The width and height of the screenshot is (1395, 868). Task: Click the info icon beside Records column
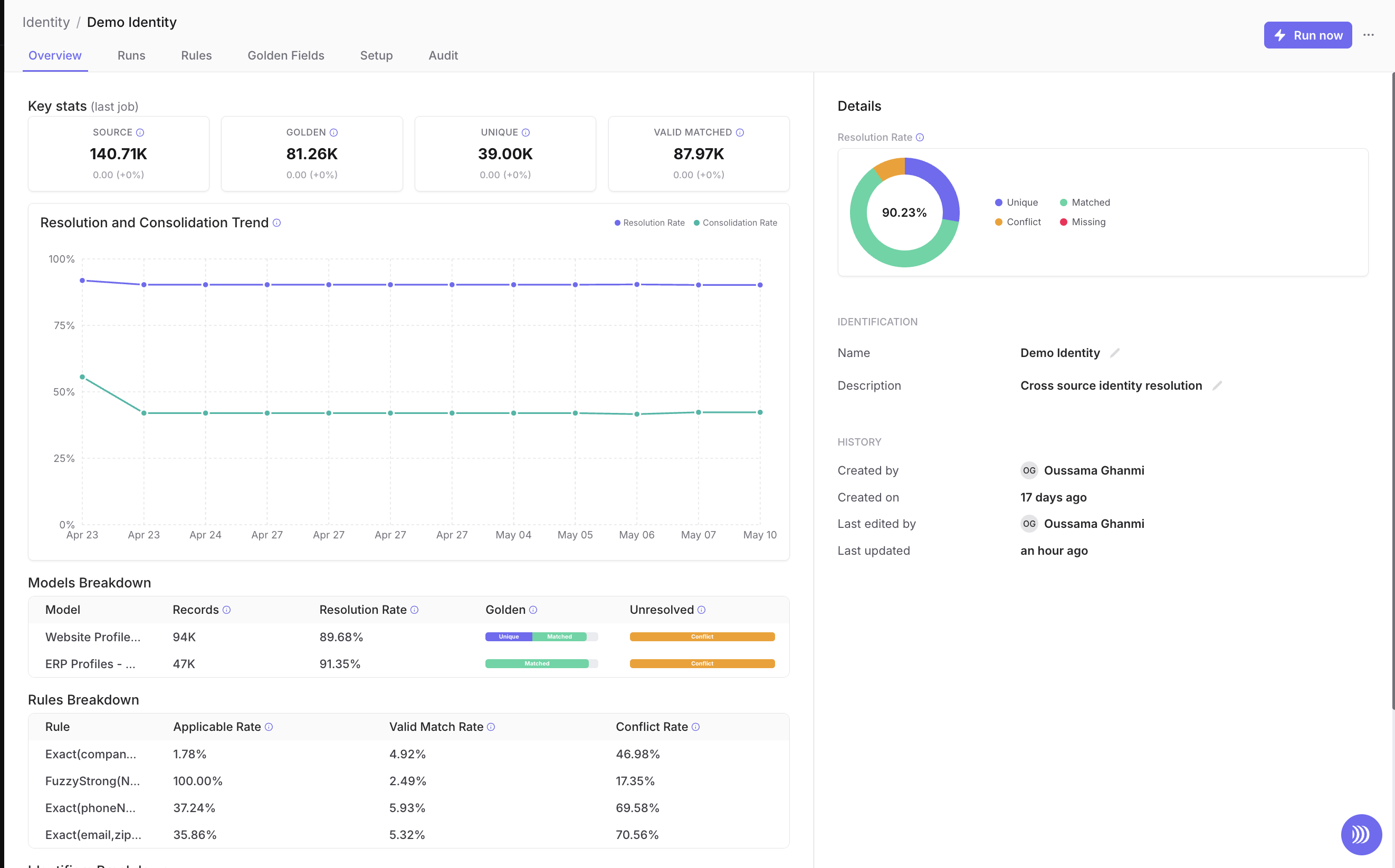pos(227,610)
